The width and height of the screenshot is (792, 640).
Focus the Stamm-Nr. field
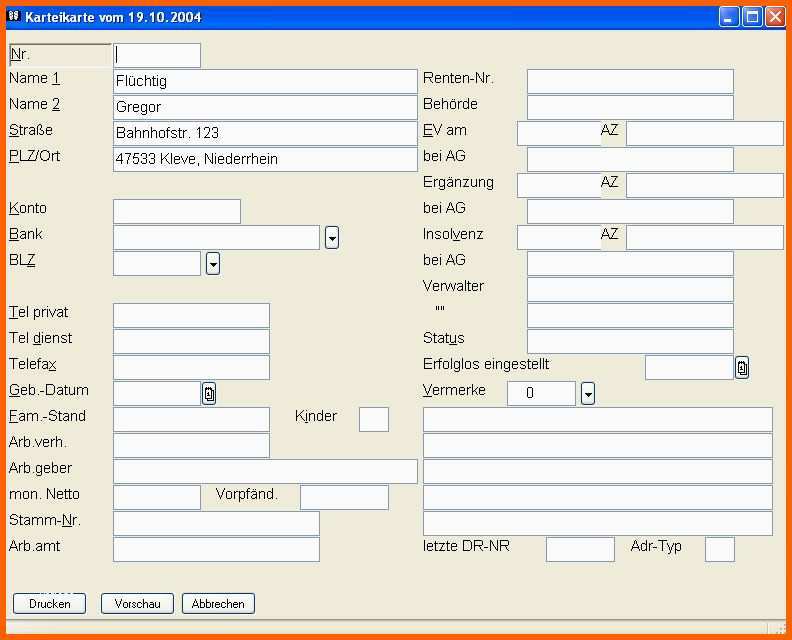pos(217,523)
